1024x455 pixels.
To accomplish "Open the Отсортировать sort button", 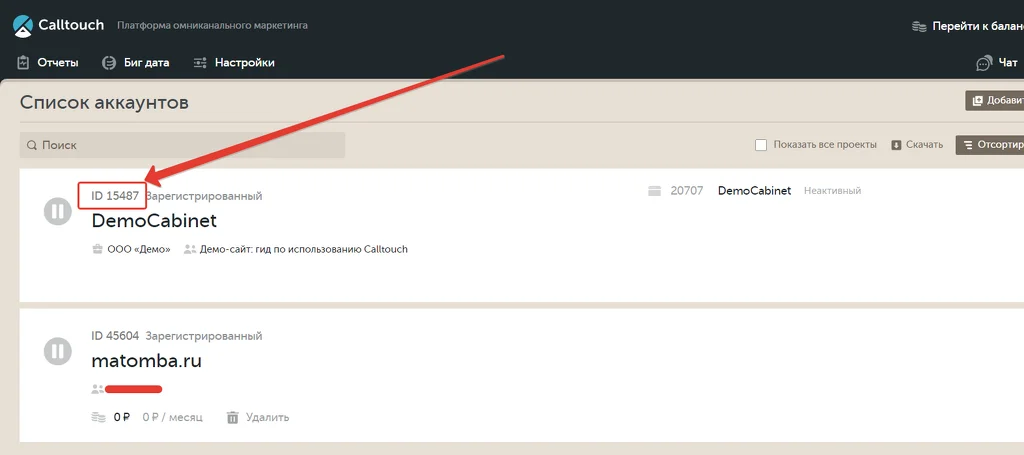I will [989, 145].
